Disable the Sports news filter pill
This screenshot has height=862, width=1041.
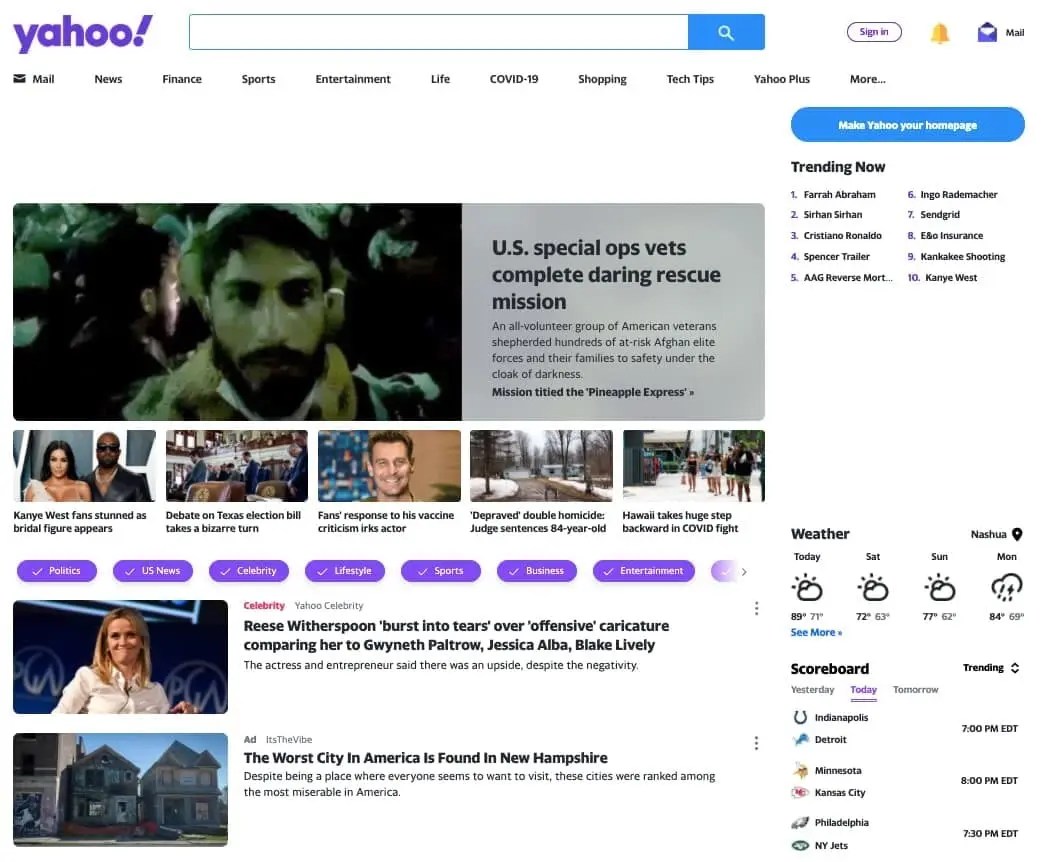click(x=440, y=570)
